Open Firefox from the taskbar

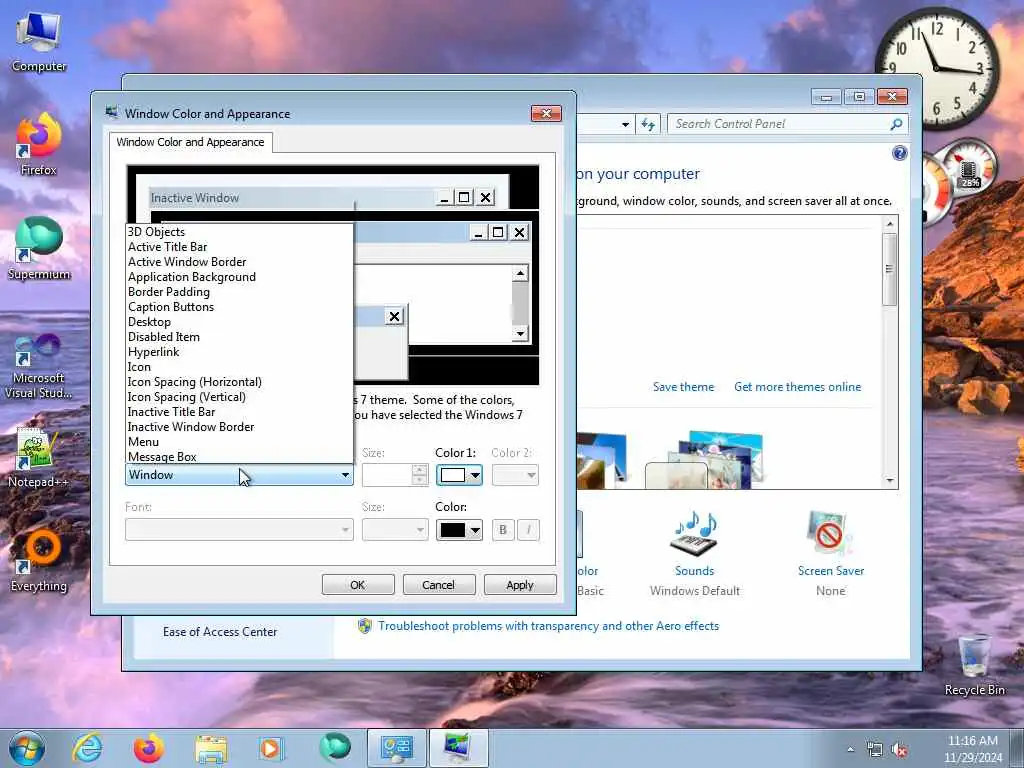pyautogui.click(x=149, y=748)
